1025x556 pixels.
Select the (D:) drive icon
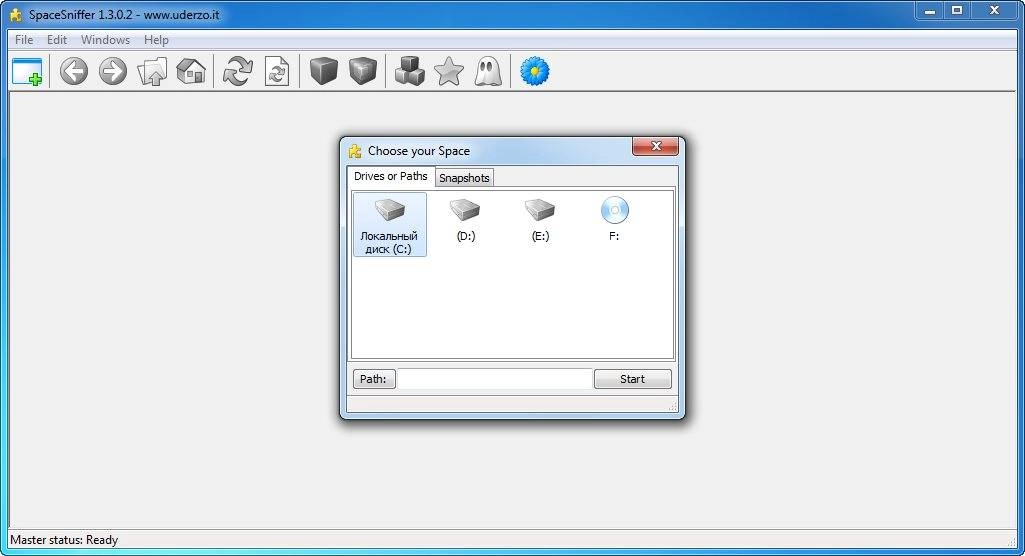465,221
